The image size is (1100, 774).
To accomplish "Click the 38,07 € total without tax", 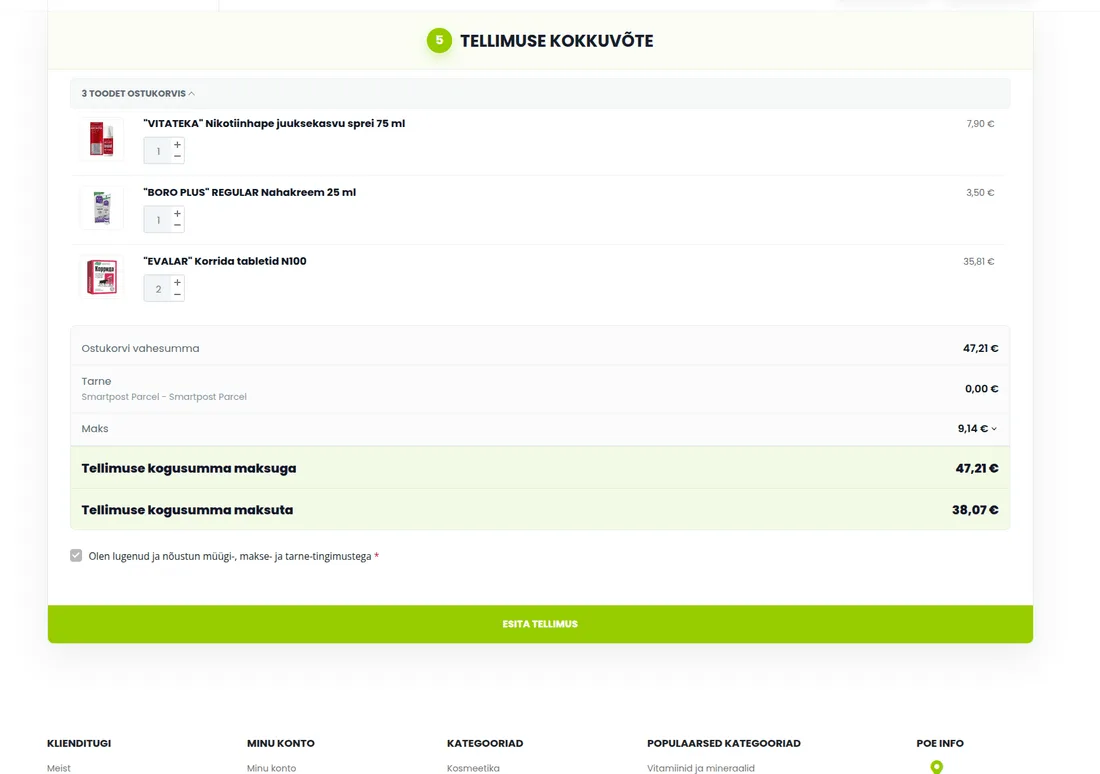I will 975,510.
